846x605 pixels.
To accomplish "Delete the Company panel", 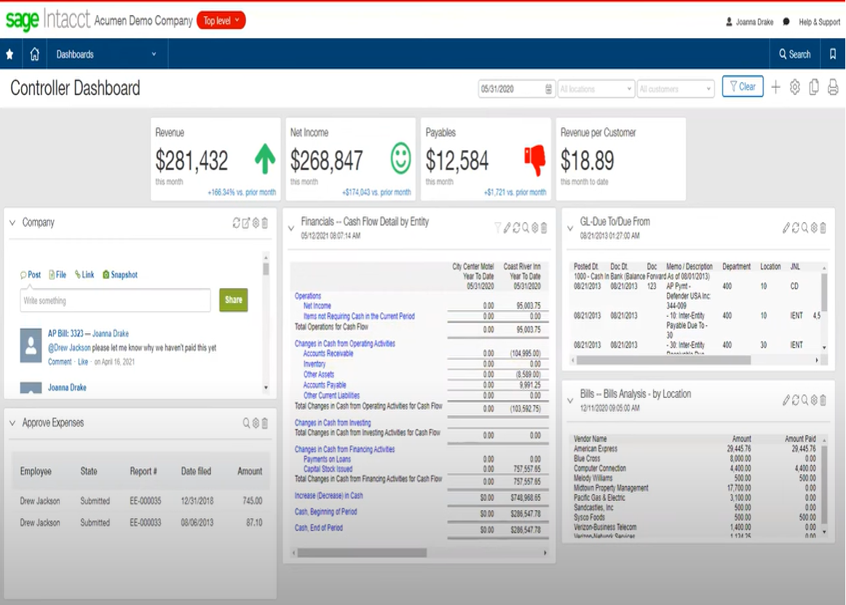I will pyautogui.click(x=265, y=223).
